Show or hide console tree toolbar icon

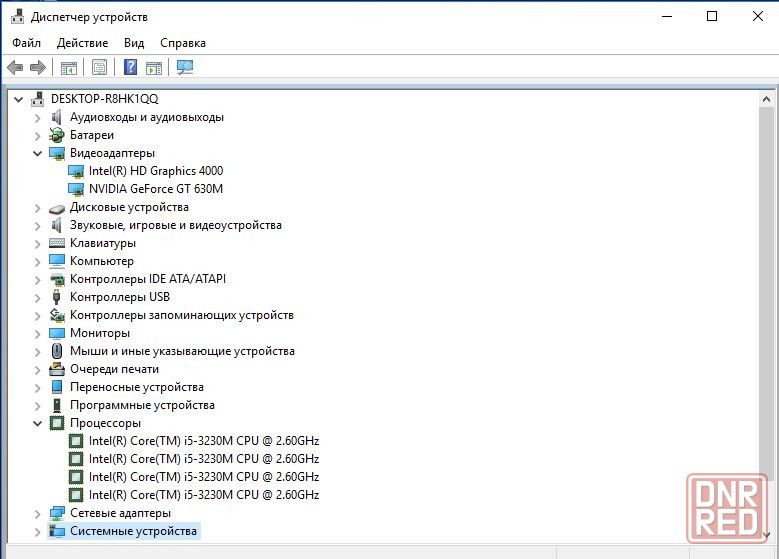[x=69, y=68]
